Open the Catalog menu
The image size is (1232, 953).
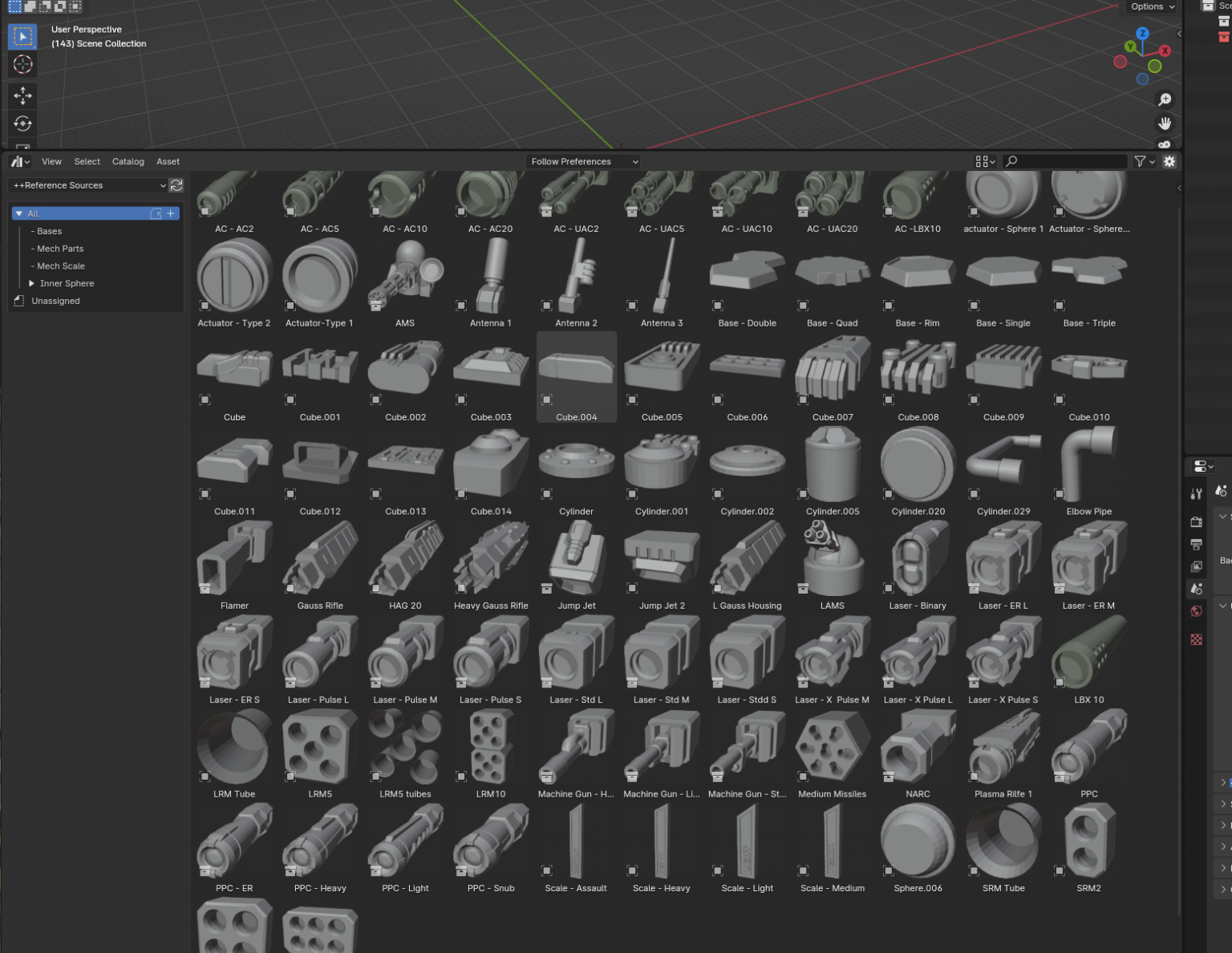(x=128, y=161)
